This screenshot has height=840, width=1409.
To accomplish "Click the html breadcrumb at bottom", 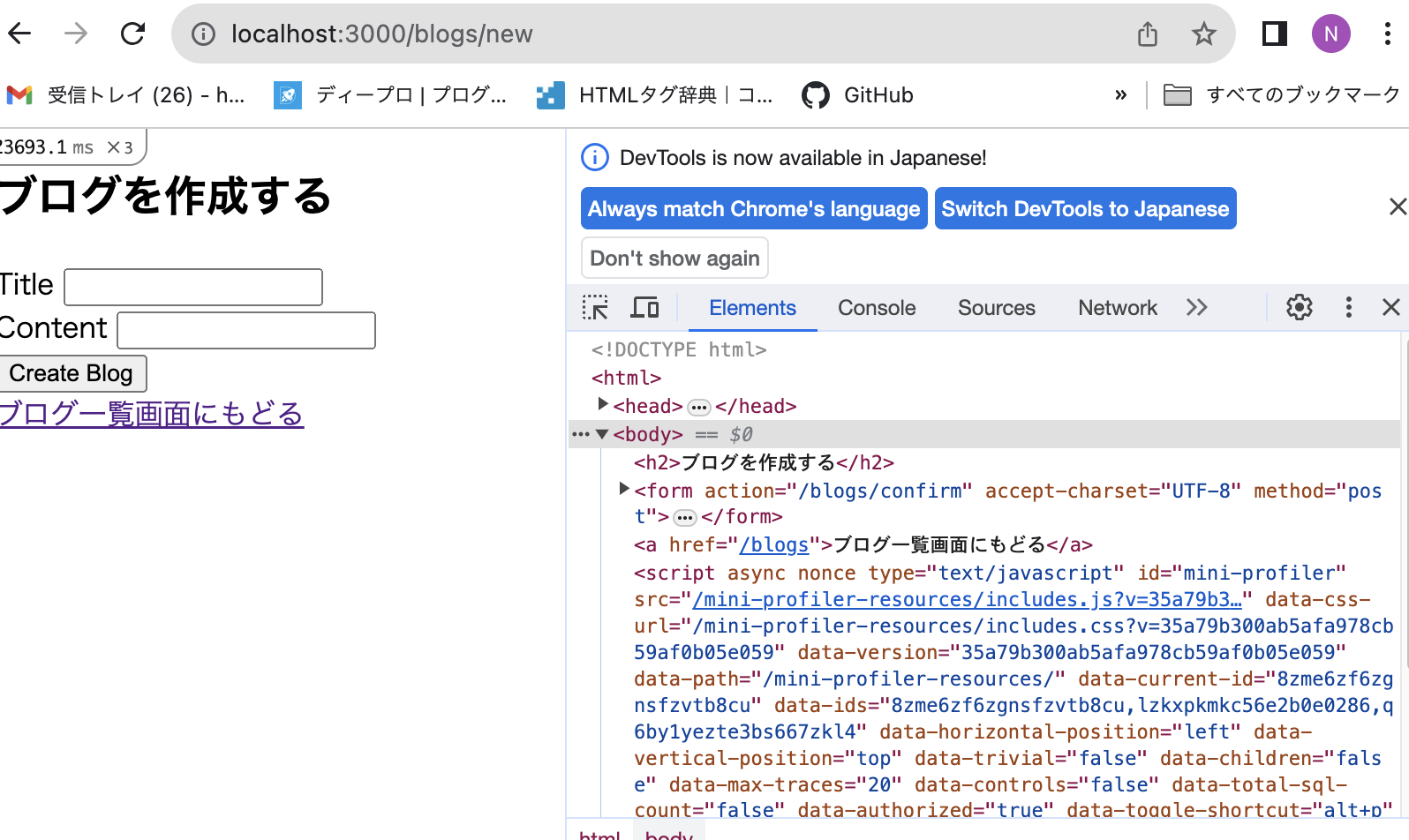I will click(599, 834).
